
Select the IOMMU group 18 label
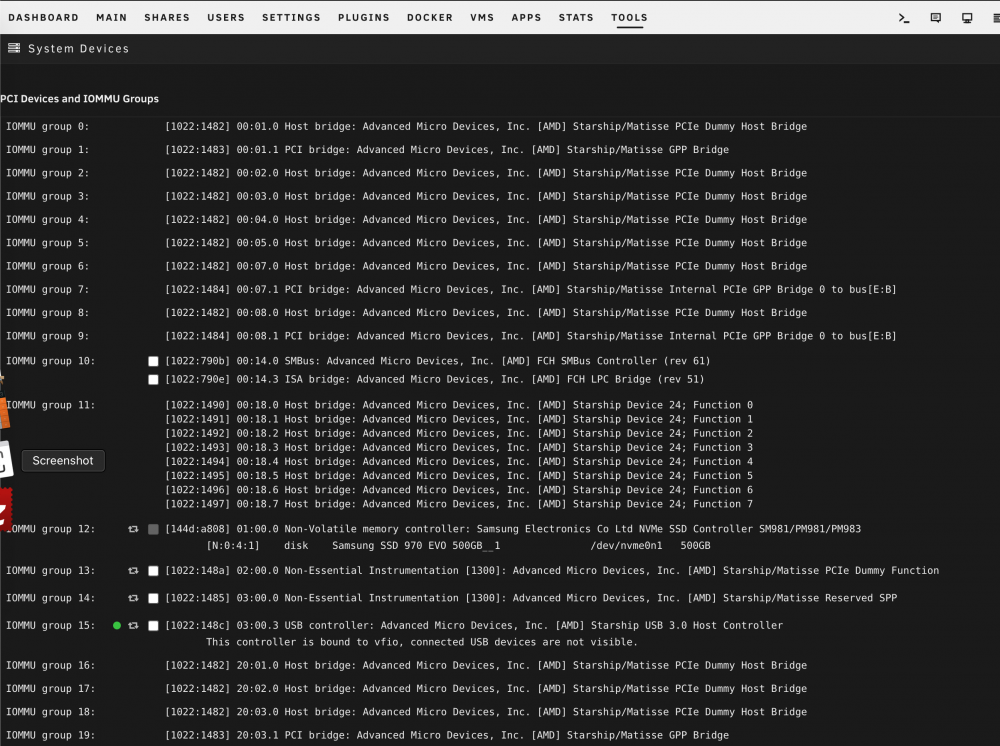[50, 712]
